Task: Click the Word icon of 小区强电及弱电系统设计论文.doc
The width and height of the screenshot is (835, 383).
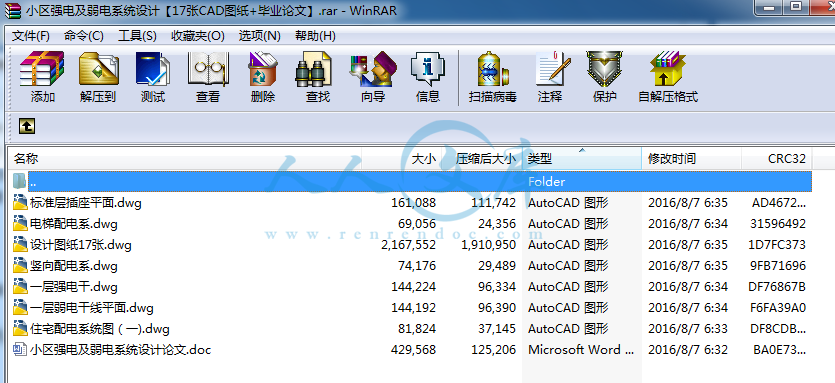Action: pos(20,349)
